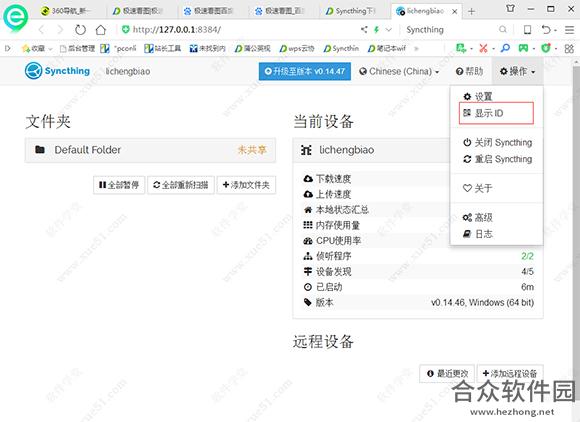
Task: Click the 升级至版本 v0.14.47 button
Action: pos(305,71)
